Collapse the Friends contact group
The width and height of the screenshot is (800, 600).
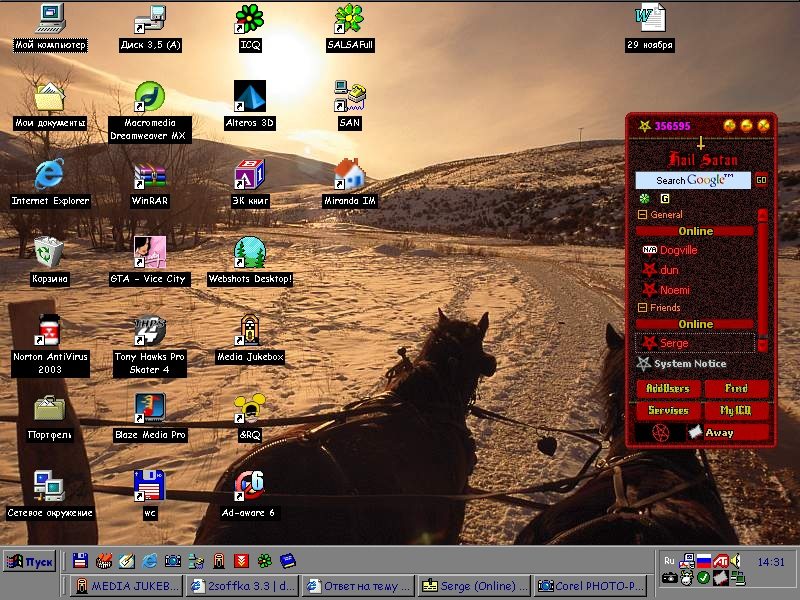coord(643,308)
